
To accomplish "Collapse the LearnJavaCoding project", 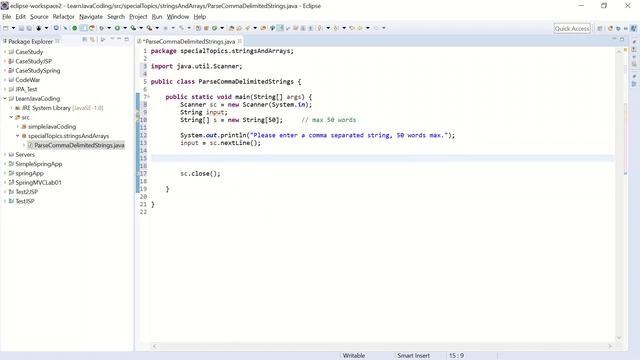I will pyautogui.click(x=5, y=98).
